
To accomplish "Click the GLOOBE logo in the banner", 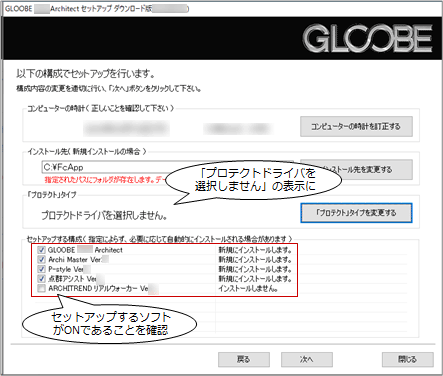I will [x=368, y=38].
